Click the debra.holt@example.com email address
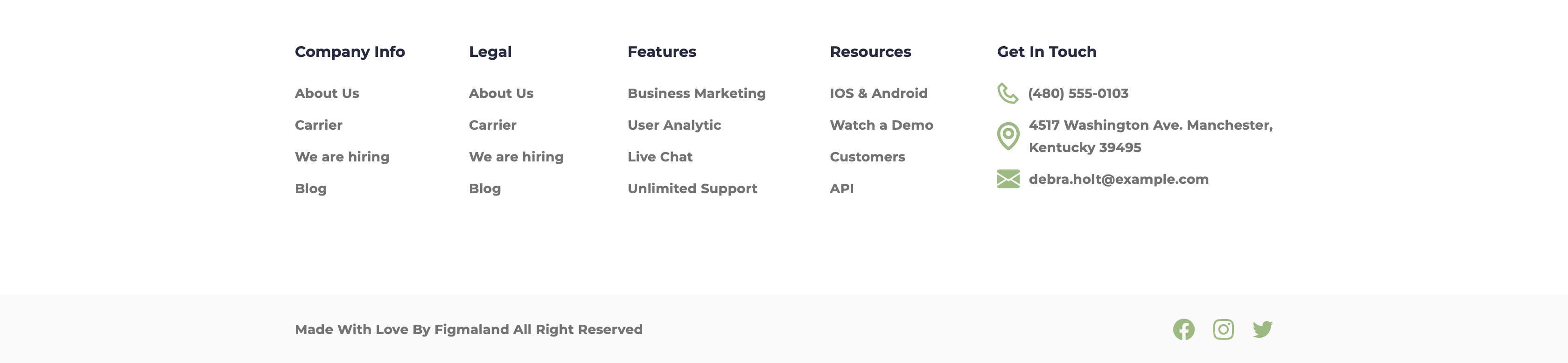The height and width of the screenshot is (363, 1568). coord(1118,179)
